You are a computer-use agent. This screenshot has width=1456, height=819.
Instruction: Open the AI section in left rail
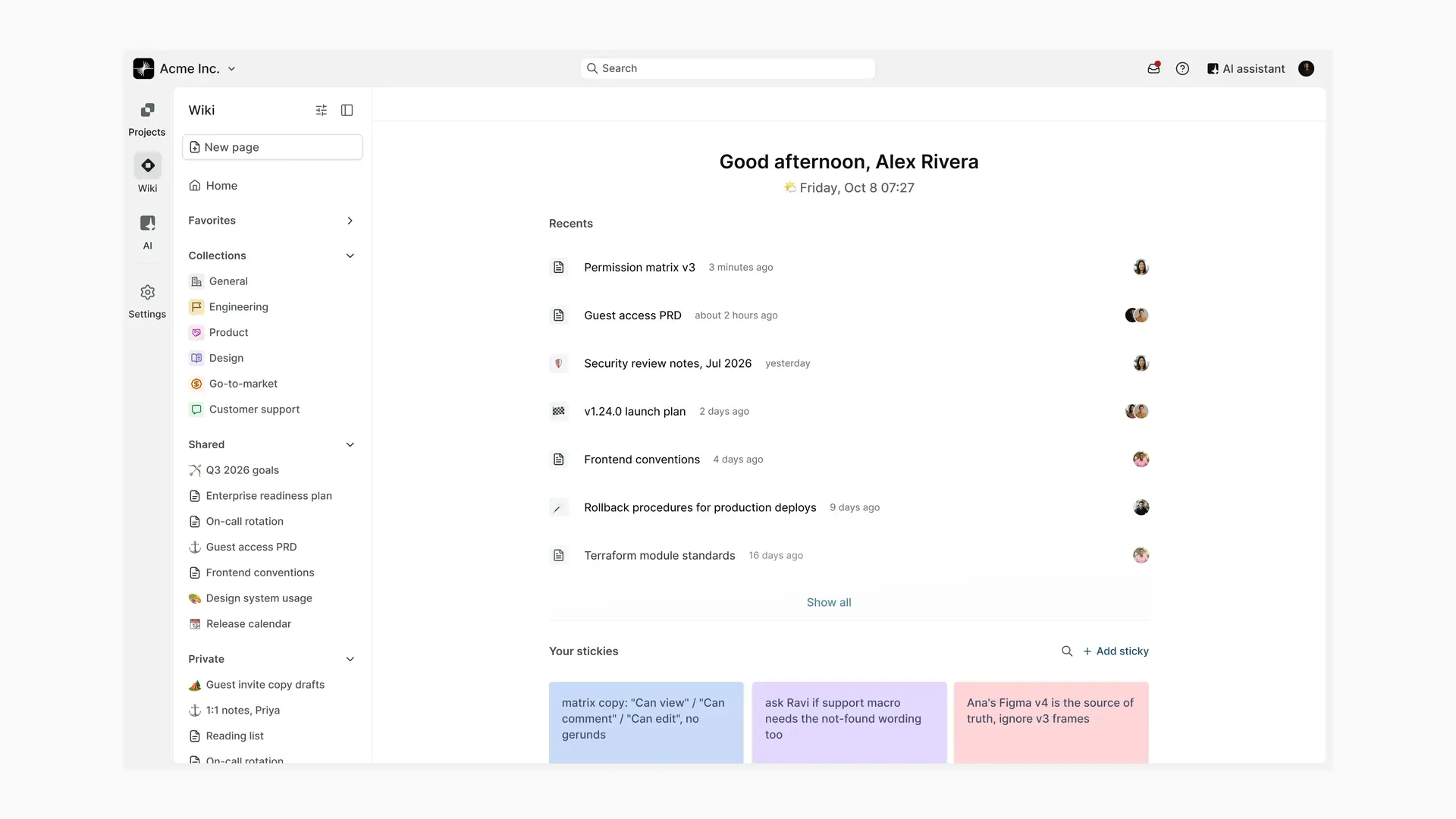coord(147,223)
